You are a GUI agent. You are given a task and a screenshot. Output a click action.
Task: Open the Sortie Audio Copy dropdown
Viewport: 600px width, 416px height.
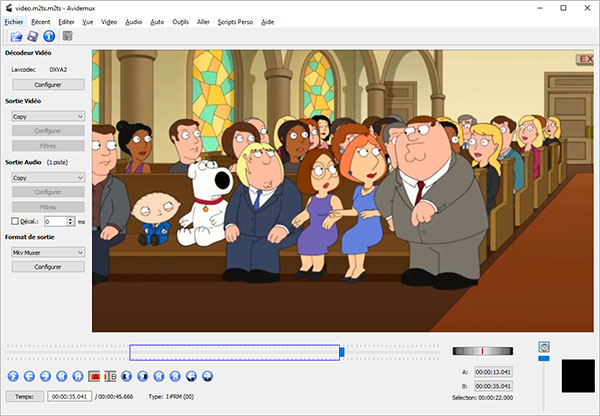tap(48, 178)
